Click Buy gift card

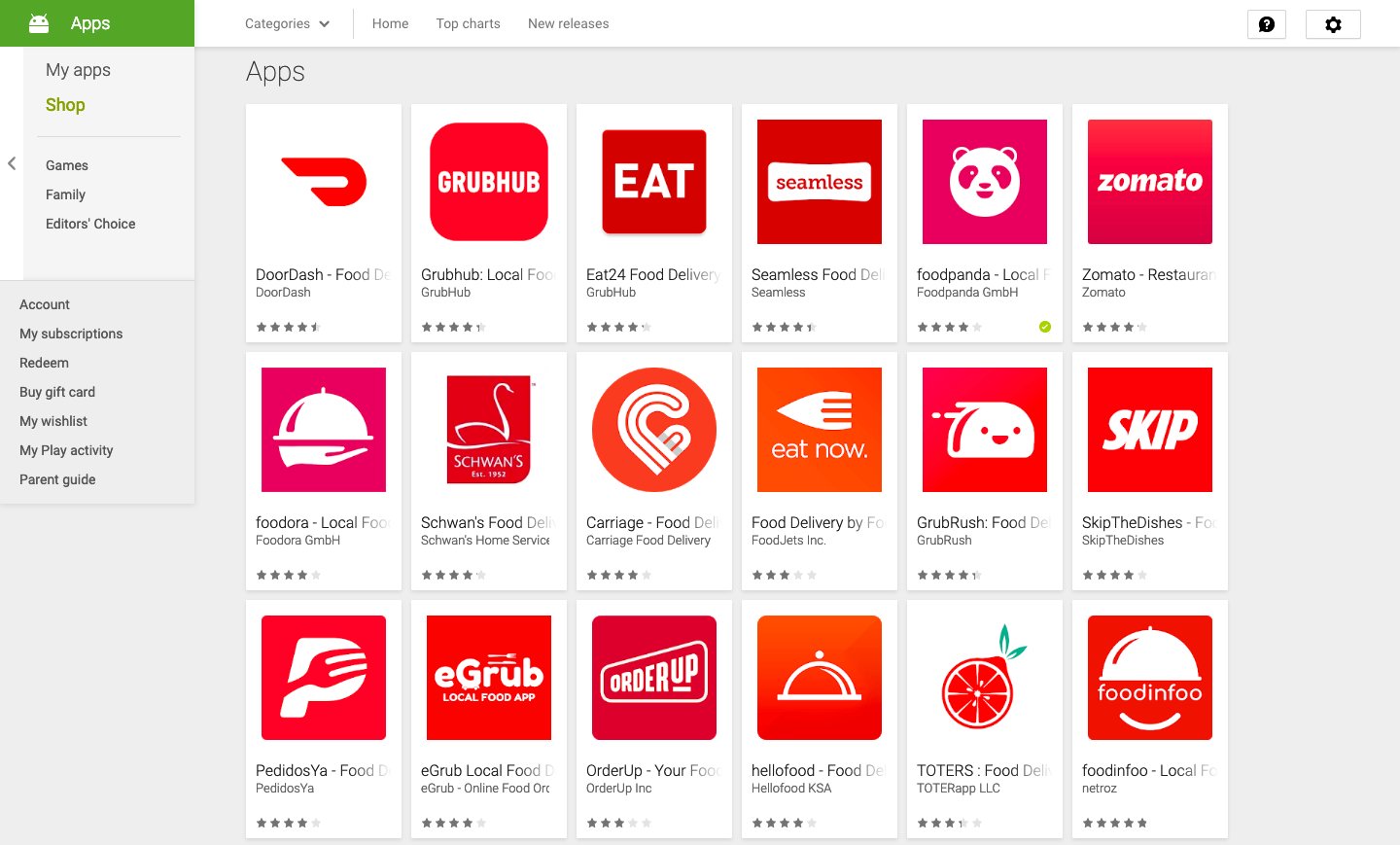57,392
